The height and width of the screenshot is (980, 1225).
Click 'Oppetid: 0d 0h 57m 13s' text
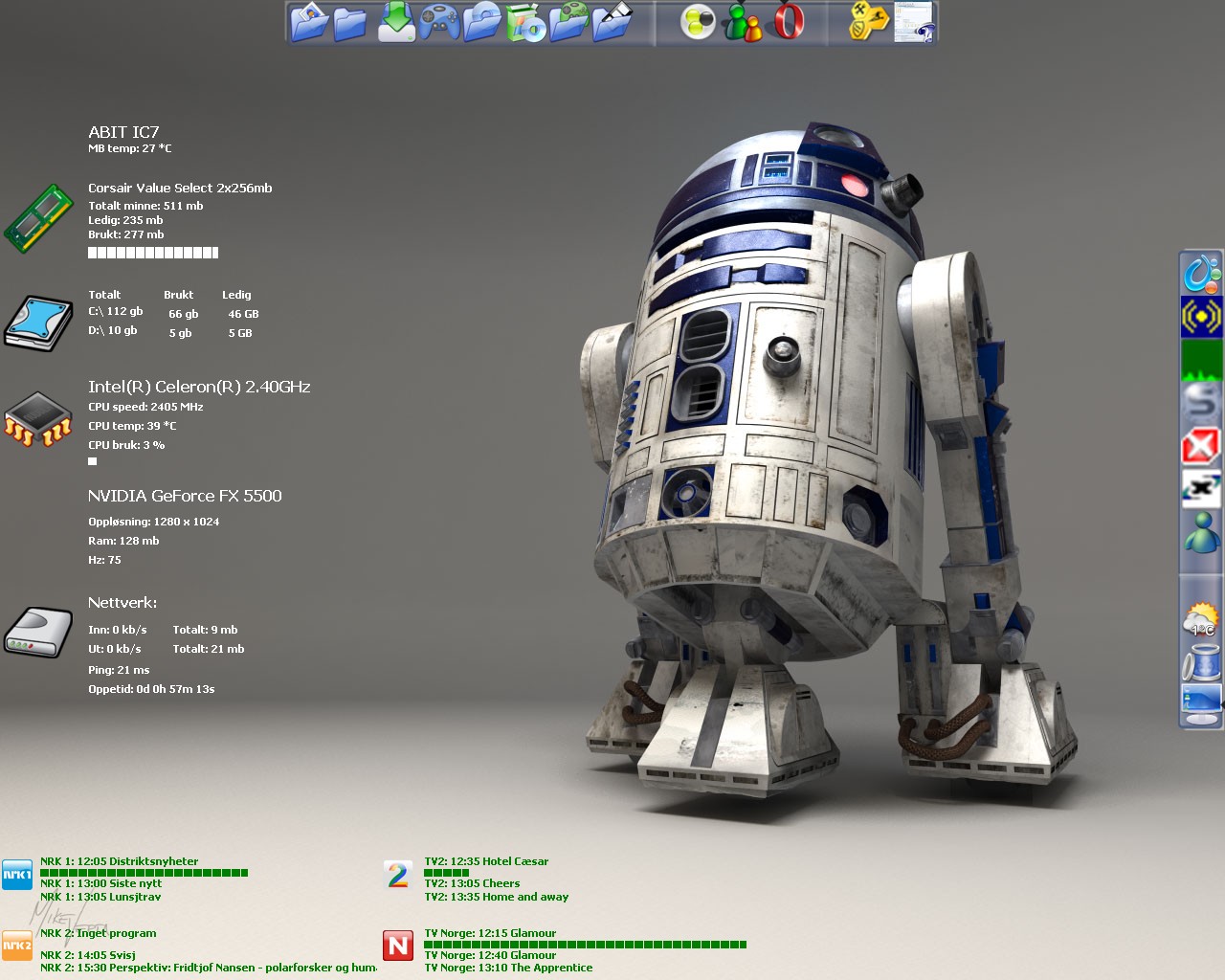pyautogui.click(x=151, y=689)
